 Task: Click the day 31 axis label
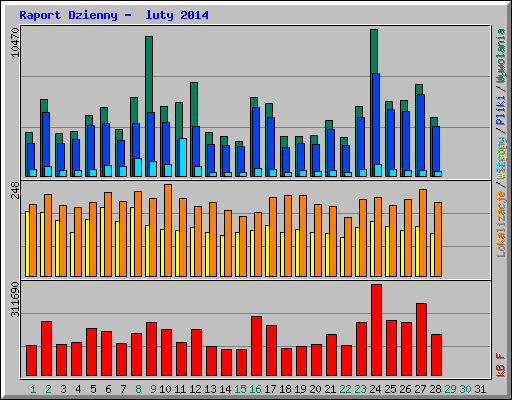pos(480,389)
